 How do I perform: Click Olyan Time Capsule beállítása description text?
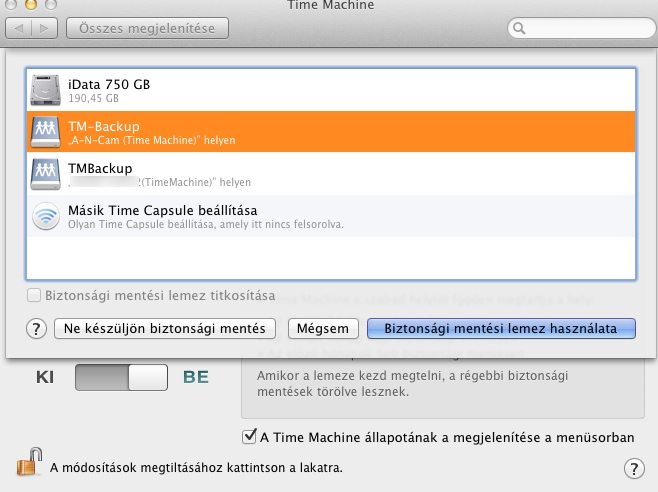coord(206,224)
